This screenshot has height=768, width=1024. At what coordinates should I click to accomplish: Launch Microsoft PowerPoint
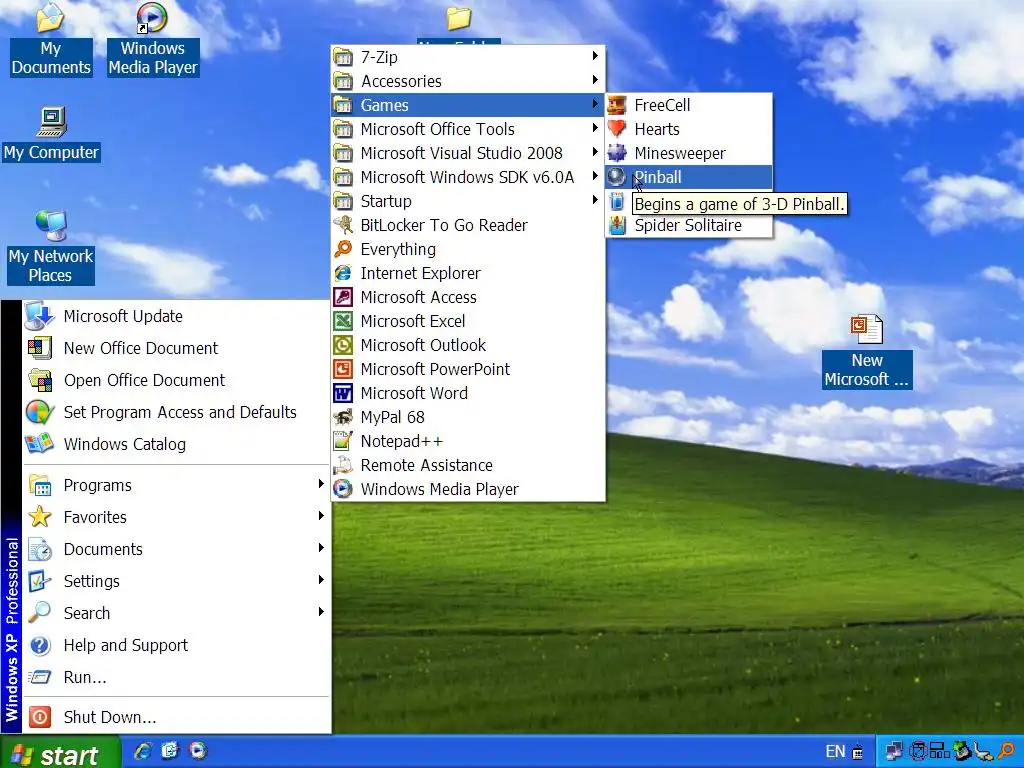468,369
